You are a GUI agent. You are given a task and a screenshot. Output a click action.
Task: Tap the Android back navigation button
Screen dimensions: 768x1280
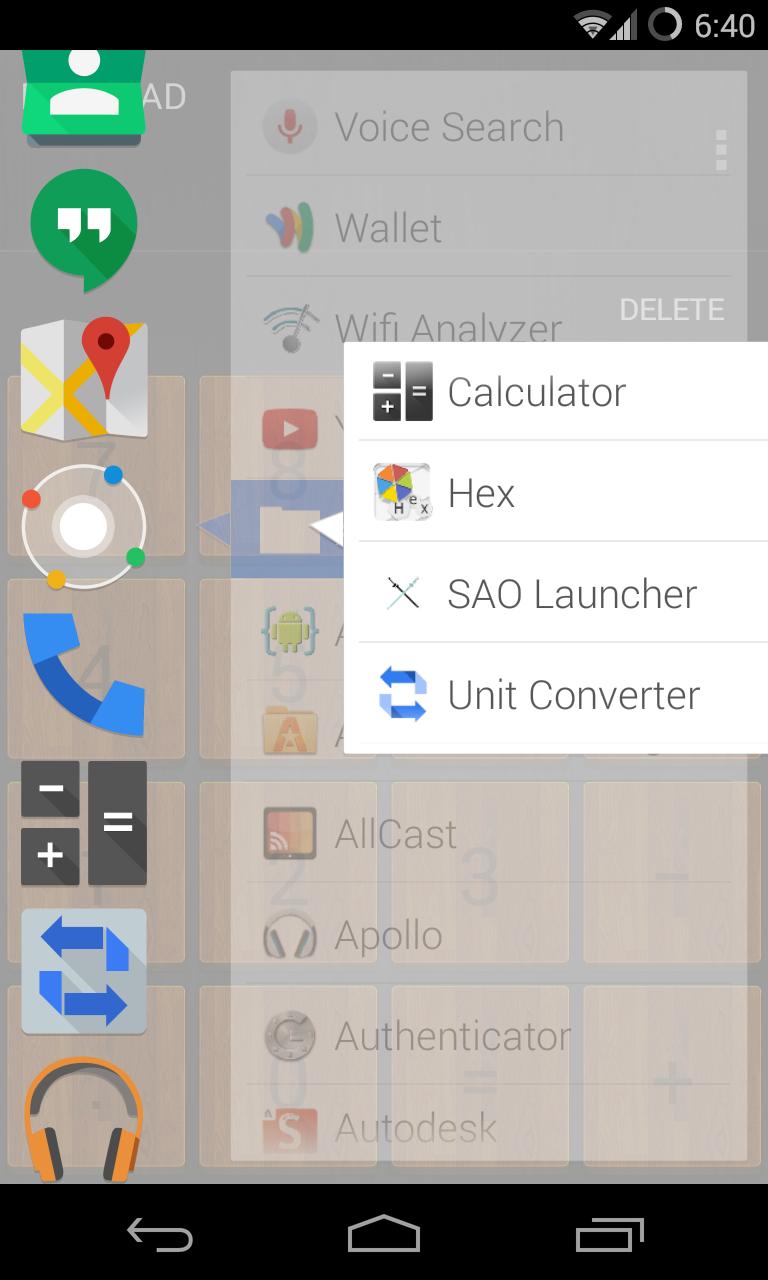(160, 1235)
